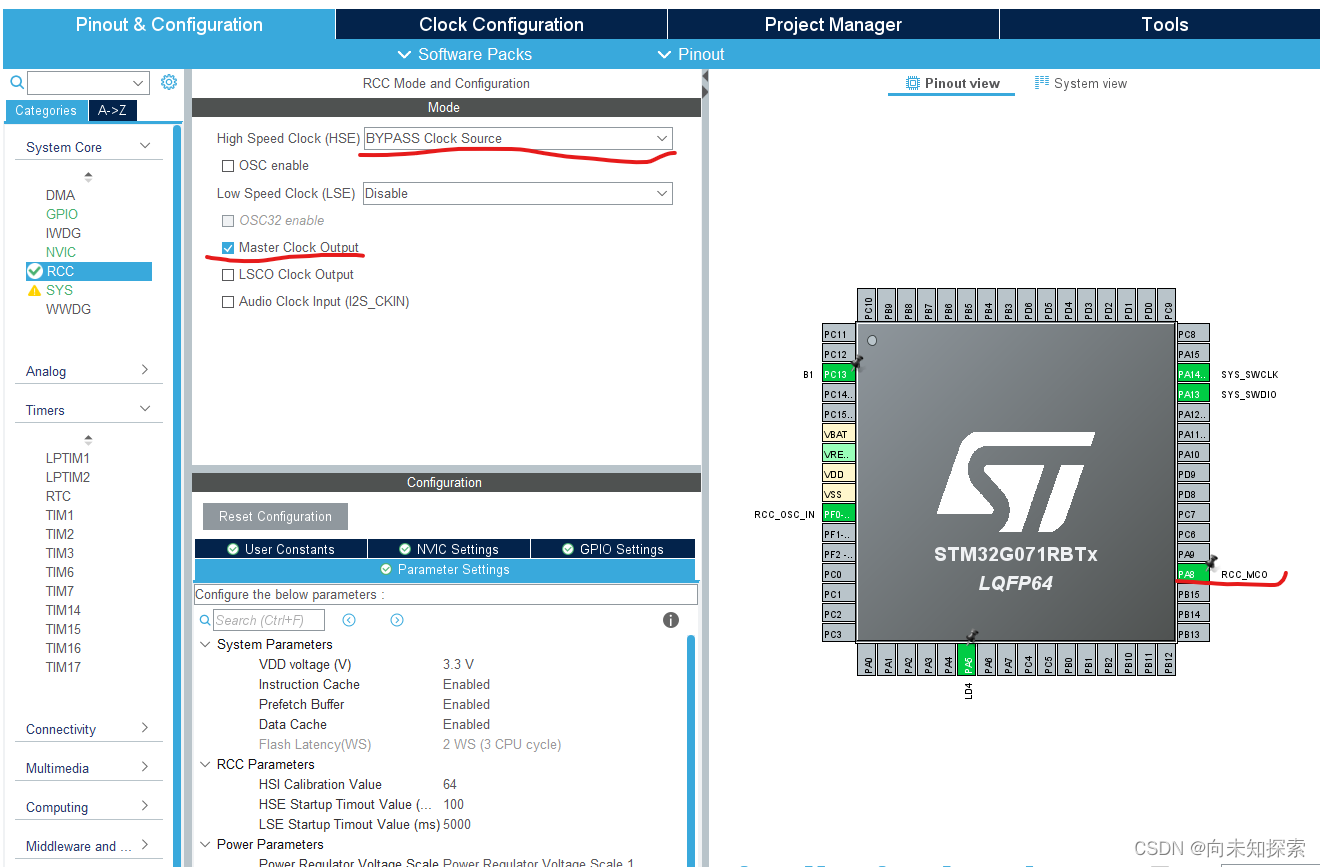Open the User Constants tab
The width and height of the screenshot is (1320, 867).
[x=281, y=549]
